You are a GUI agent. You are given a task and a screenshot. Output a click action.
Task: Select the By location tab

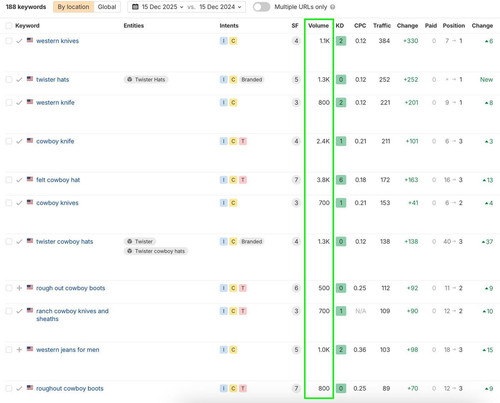point(73,7)
